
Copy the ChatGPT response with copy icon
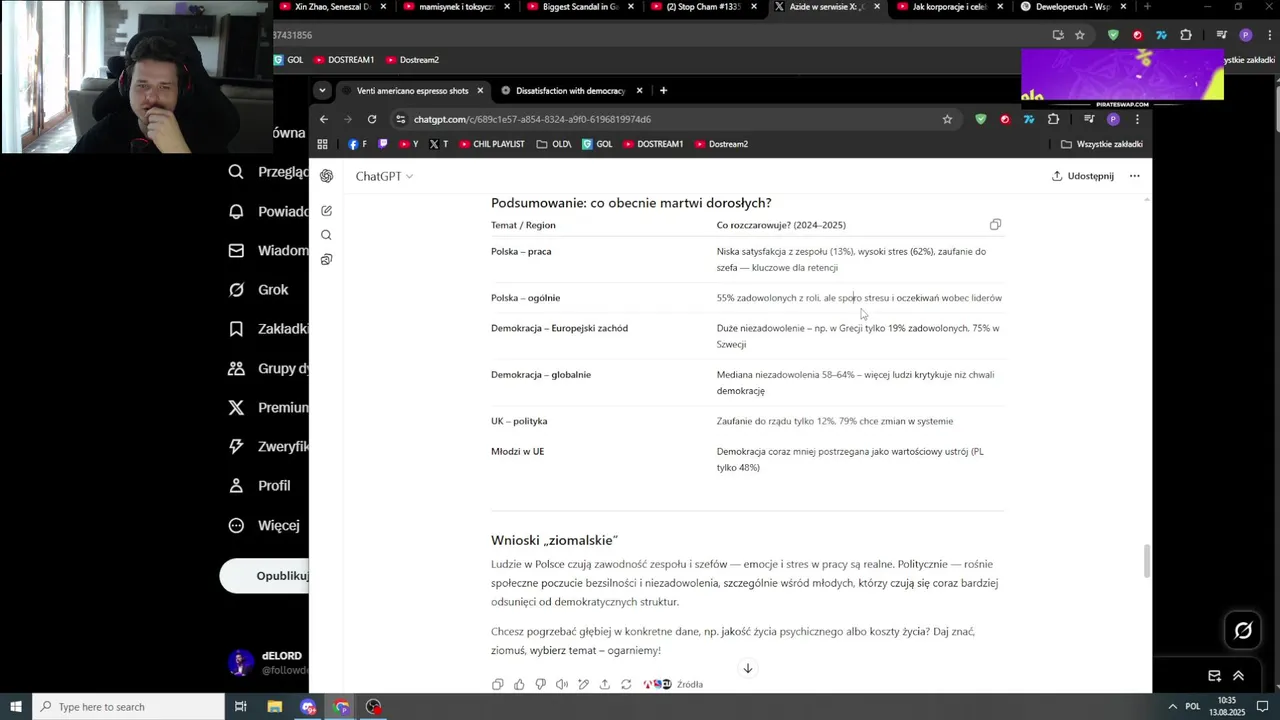497,684
